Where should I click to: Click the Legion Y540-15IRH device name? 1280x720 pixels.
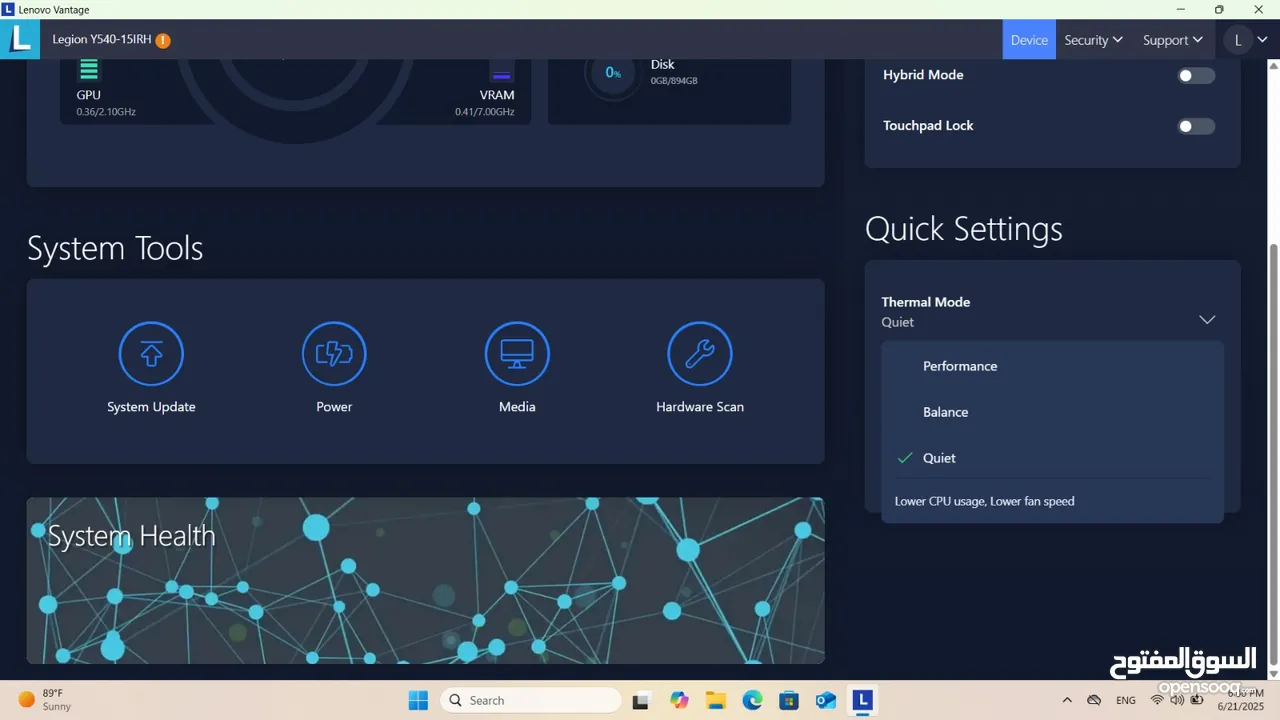[x=102, y=40]
